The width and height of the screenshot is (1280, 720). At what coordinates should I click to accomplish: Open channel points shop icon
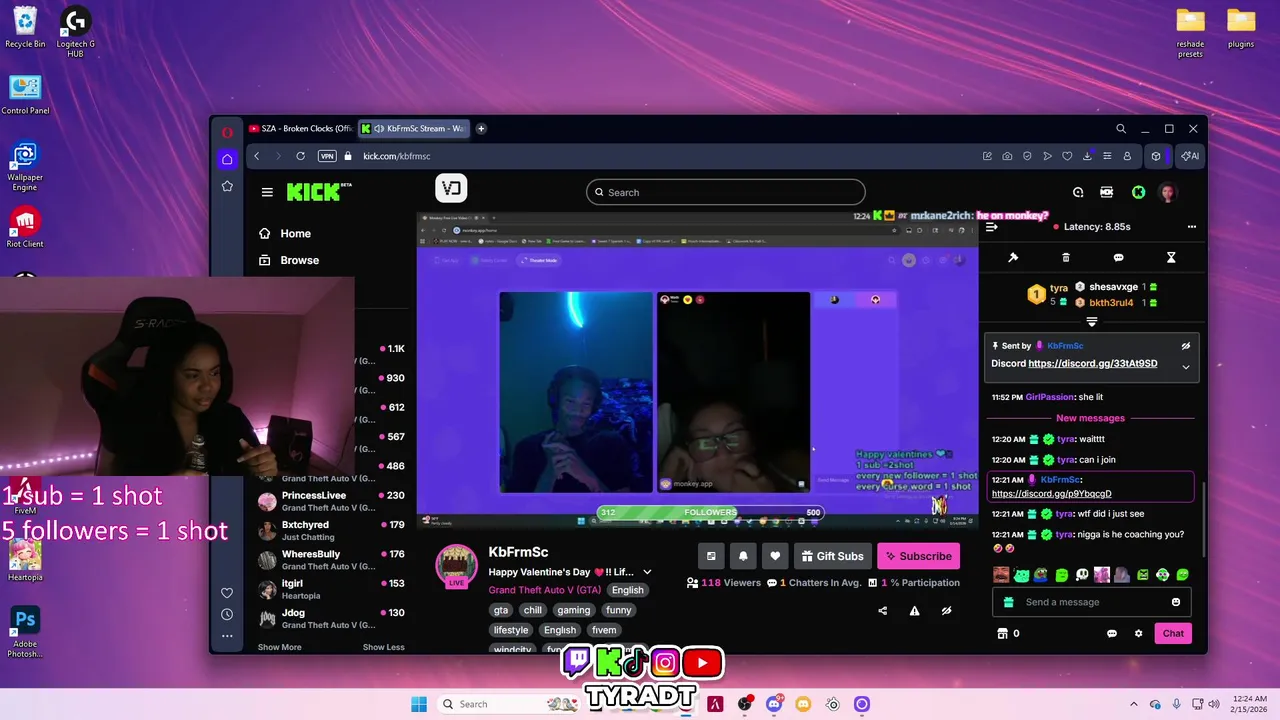[1003, 633]
